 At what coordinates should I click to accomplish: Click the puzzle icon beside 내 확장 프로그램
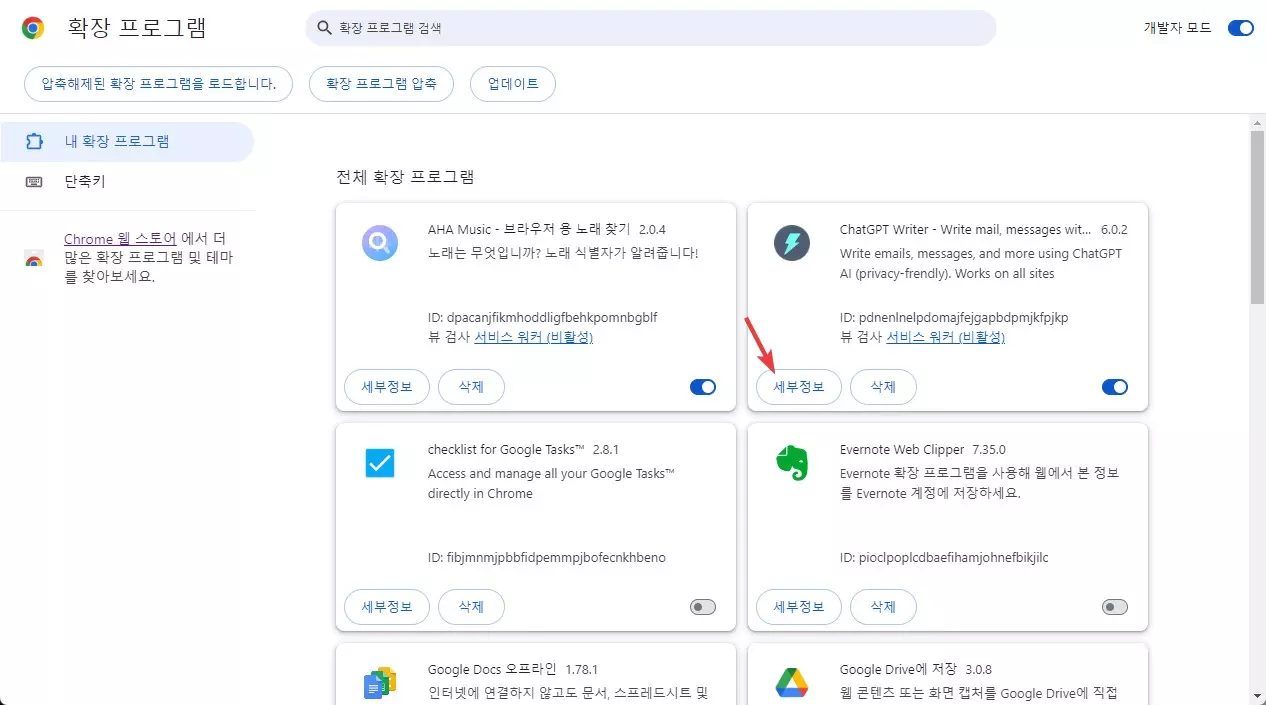(x=34, y=141)
